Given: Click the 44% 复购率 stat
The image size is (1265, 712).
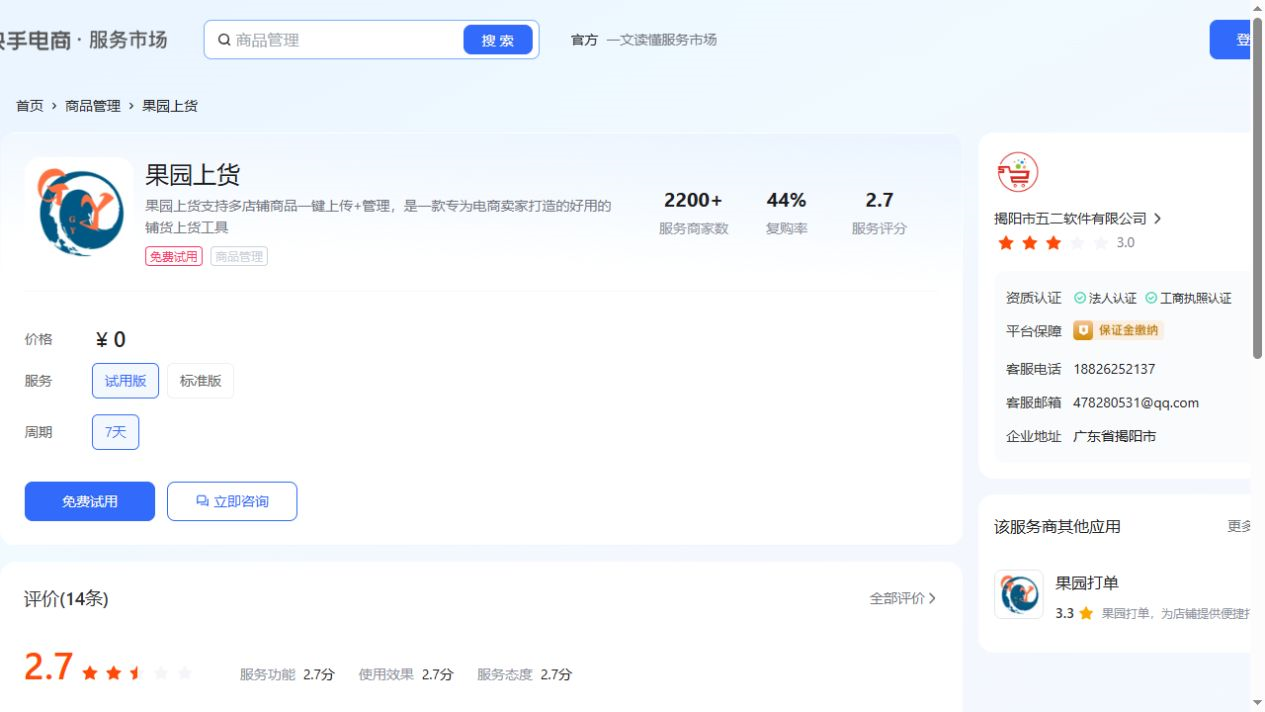Looking at the screenshot, I should [786, 213].
